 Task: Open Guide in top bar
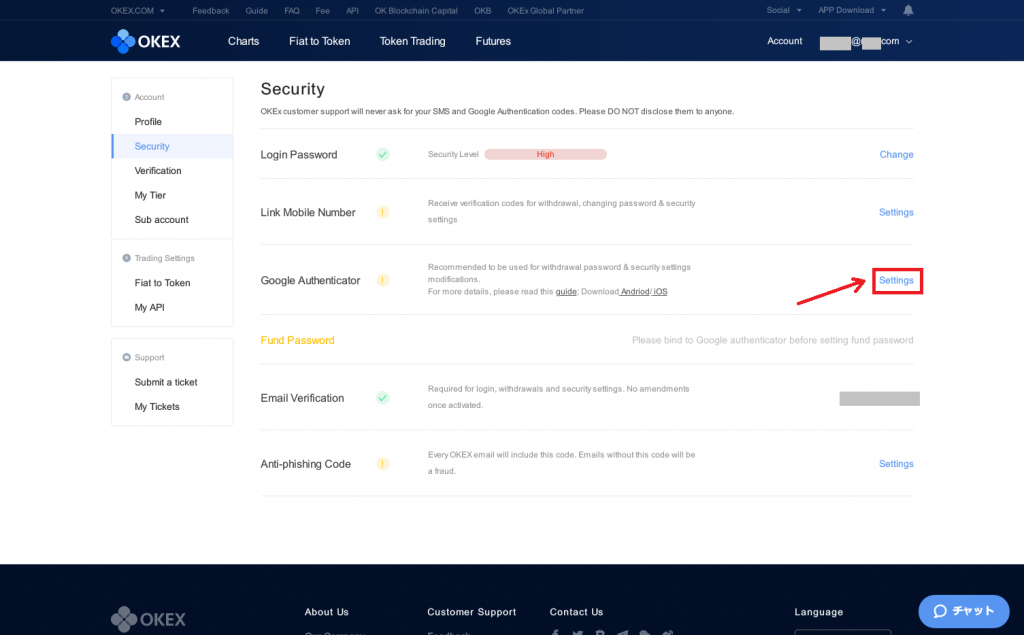pyautogui.click(x=257, y=10)
